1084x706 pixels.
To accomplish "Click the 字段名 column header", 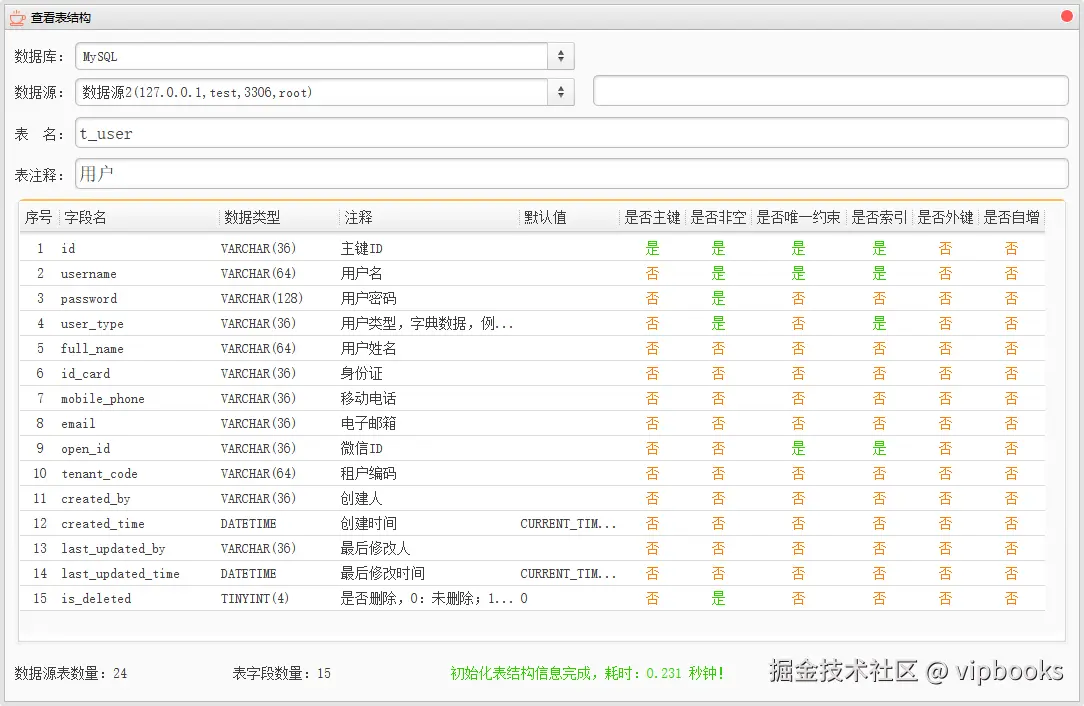I will [139, 217].
